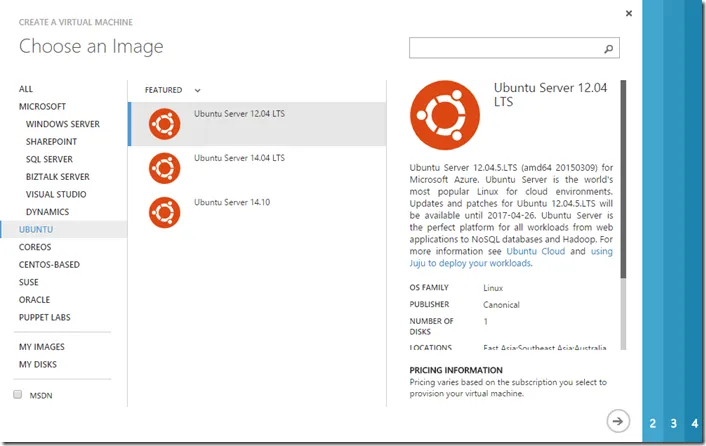Open the My Images section
Viewport: 706px width, 446px height.
click(x=42, y=347)
